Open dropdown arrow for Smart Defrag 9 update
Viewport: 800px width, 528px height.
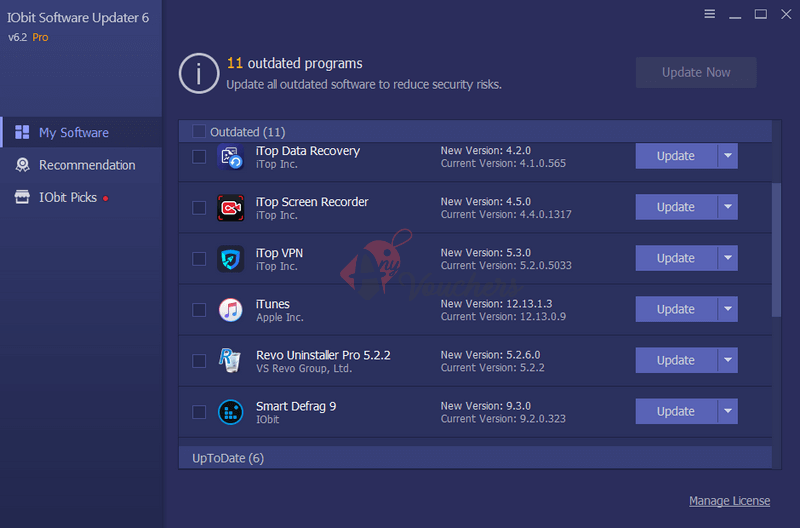pos(728,411)
